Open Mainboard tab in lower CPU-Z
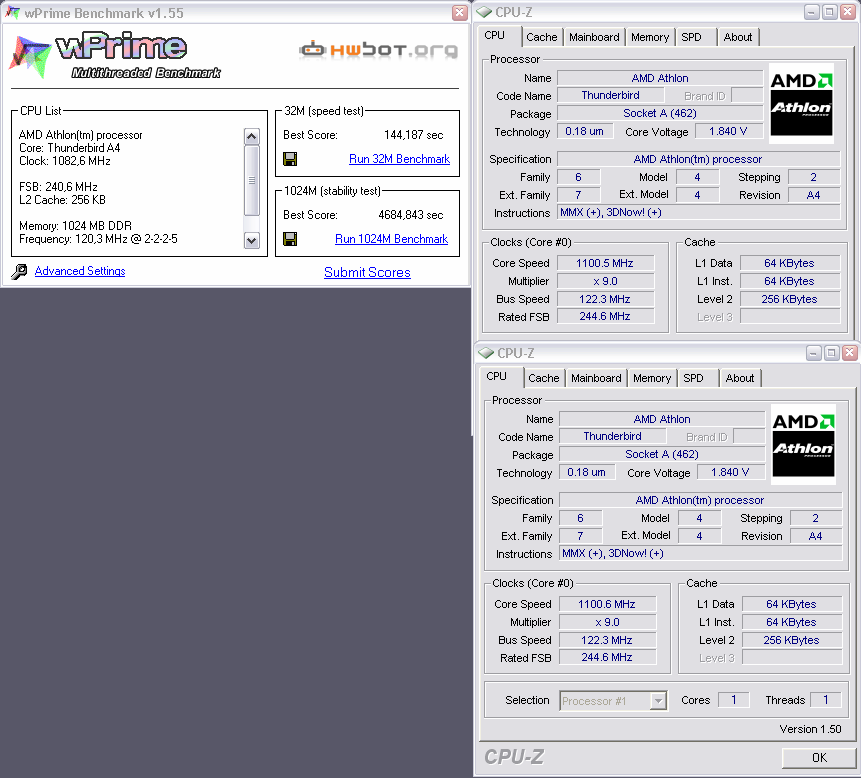Viewport: 861px width, 778px height. point(596,378)
